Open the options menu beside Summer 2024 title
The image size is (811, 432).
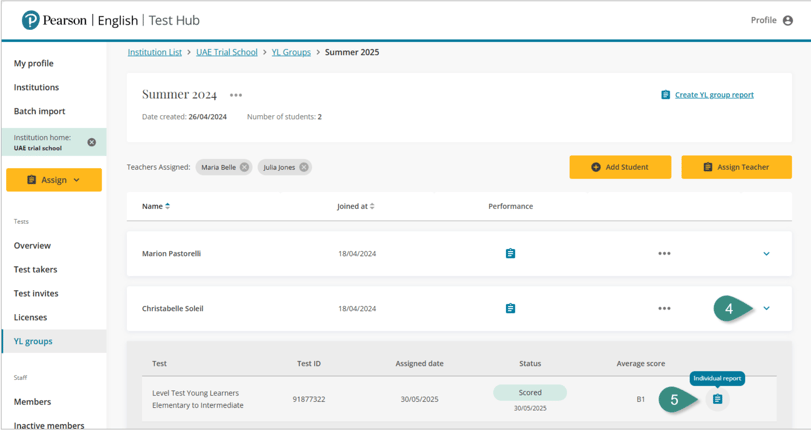(x=236, y=96)
